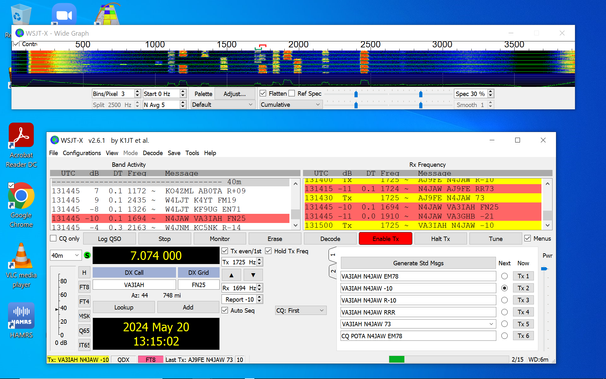This screenshot has height=379, width=606.
Task: Click the red Enable Tx button
Action: coord(385,239)
